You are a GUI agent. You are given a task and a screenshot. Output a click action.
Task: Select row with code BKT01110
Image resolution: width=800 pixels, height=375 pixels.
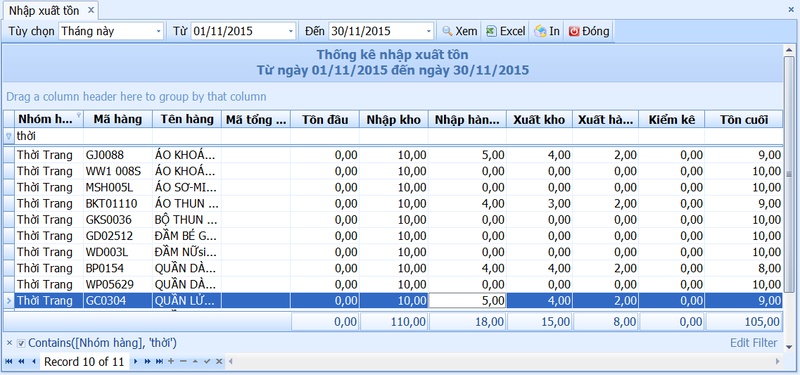coord(393,204)
